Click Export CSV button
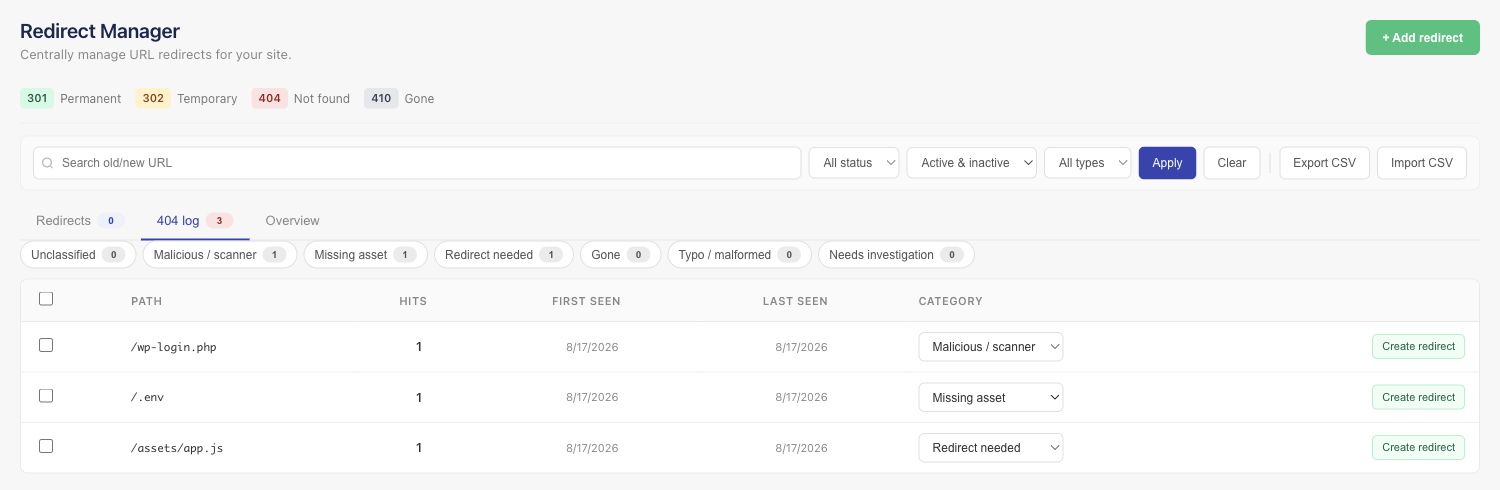 1324,163
